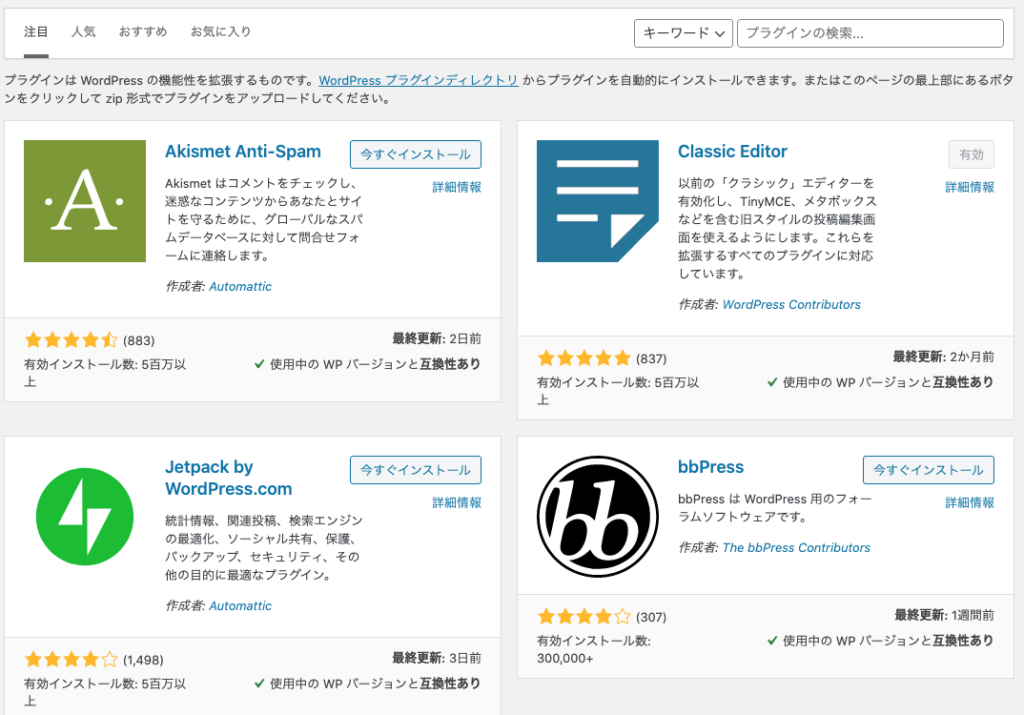Click the 300,000+ install count for bbPress

click(x=565, y=659)
